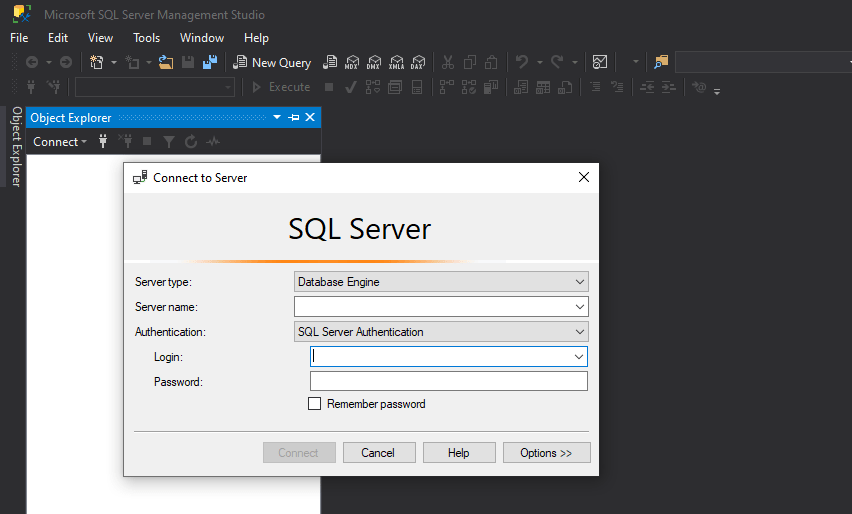Click the Parse checkmark icon

click(x=351, y=87)
